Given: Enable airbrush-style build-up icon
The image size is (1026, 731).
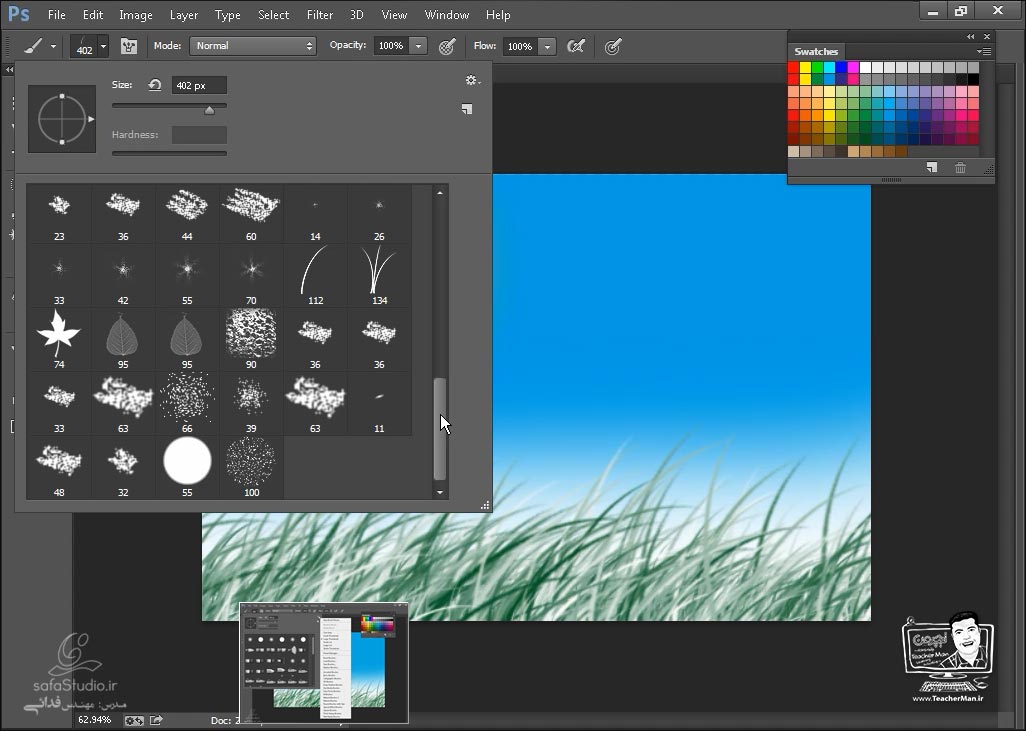Looking at the screenshot, I should click(576, 46).
